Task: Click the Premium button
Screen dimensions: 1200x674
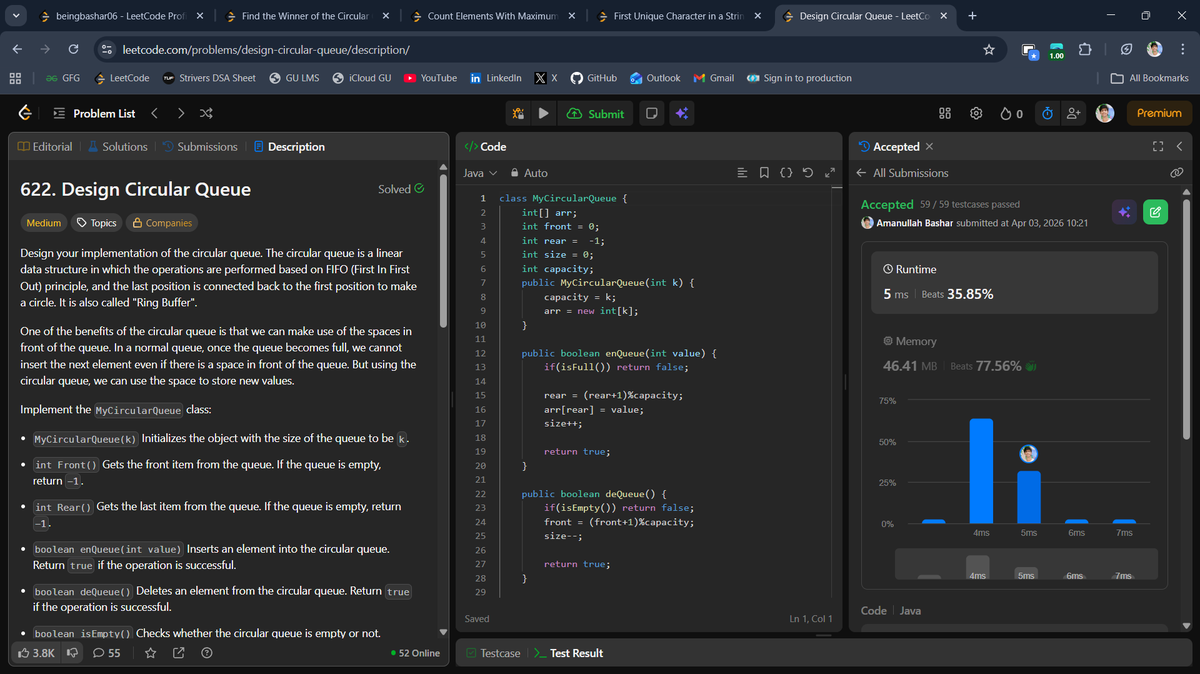Action: 1159,114
